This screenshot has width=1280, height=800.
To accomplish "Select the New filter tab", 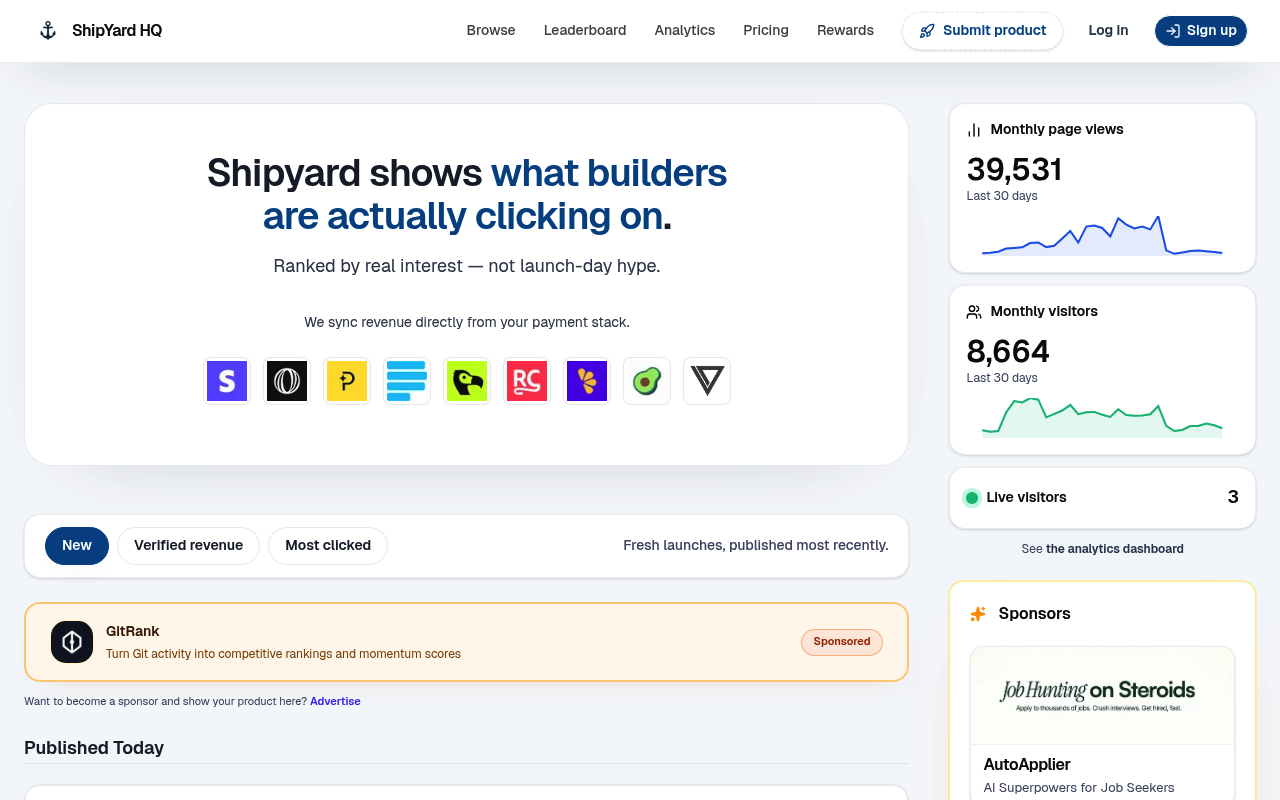I will (x=77, y=546).
